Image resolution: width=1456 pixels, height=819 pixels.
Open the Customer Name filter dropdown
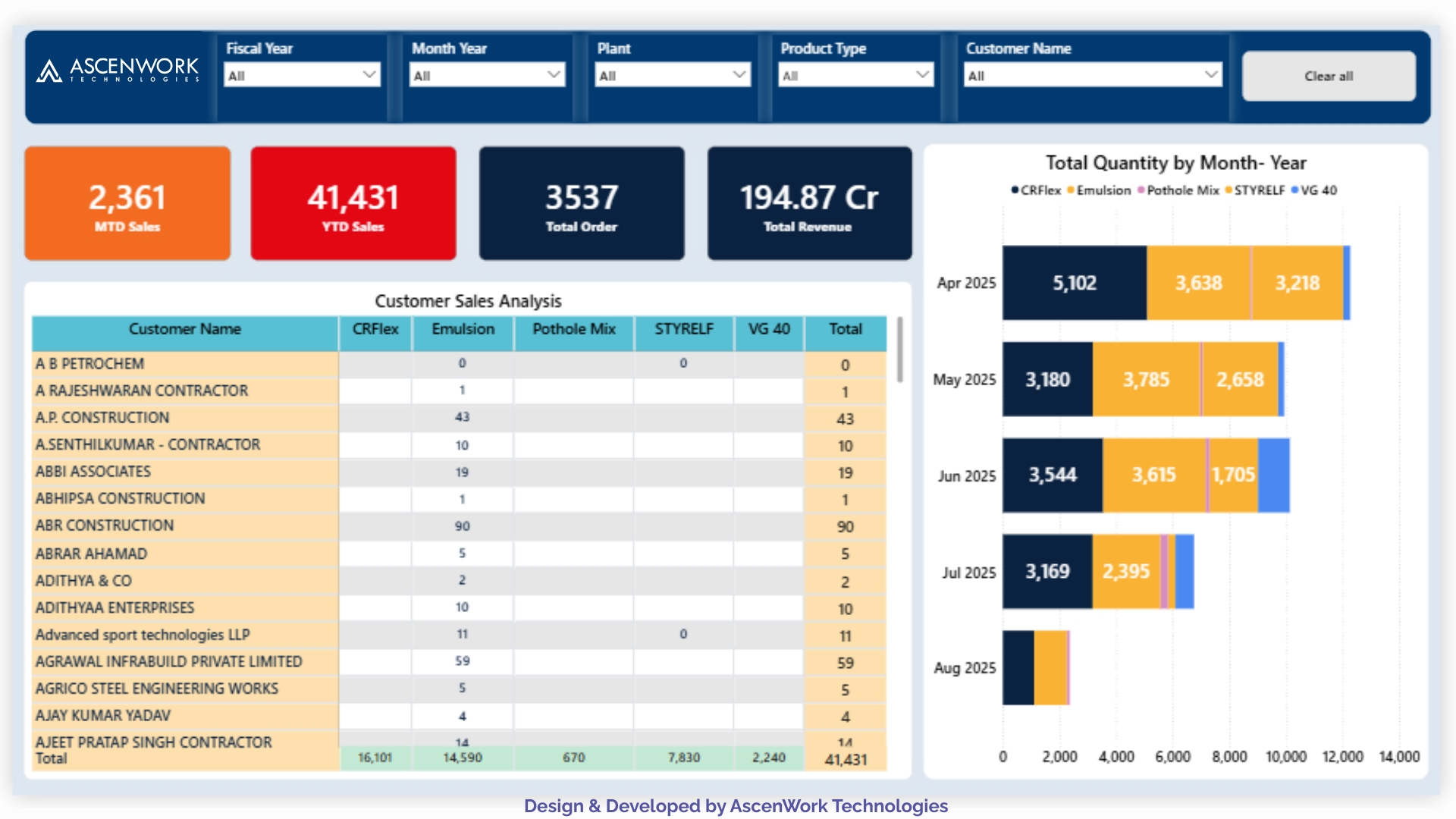1093,75
